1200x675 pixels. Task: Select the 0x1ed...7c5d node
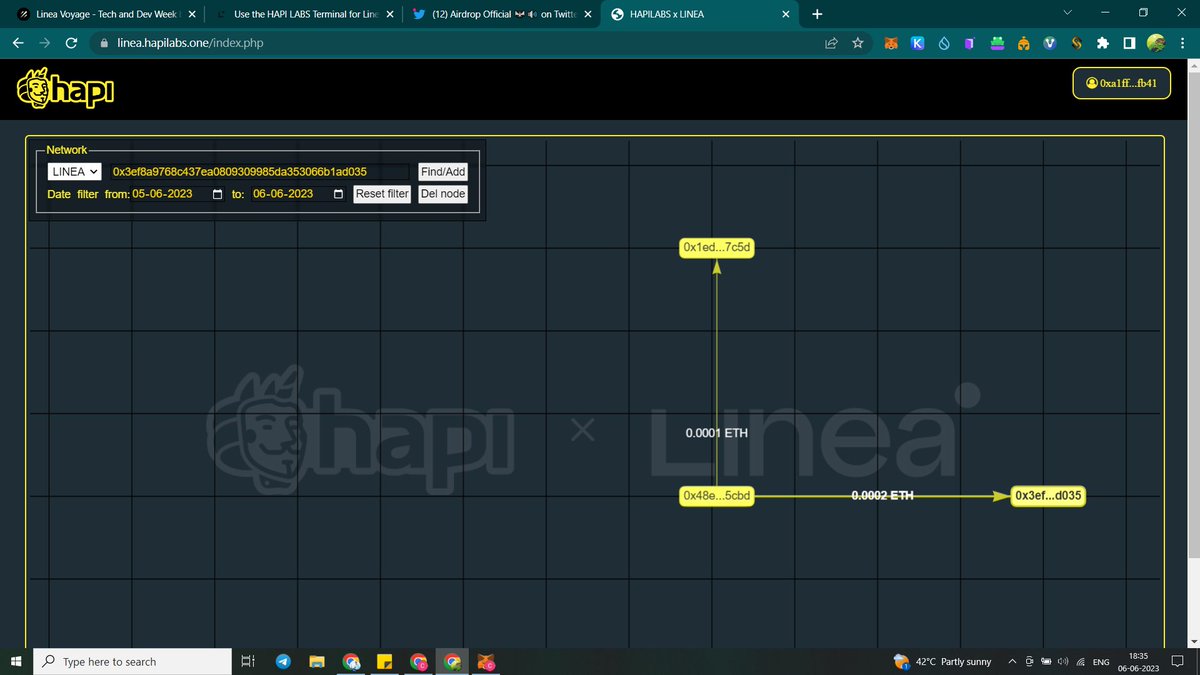point(716,247)
